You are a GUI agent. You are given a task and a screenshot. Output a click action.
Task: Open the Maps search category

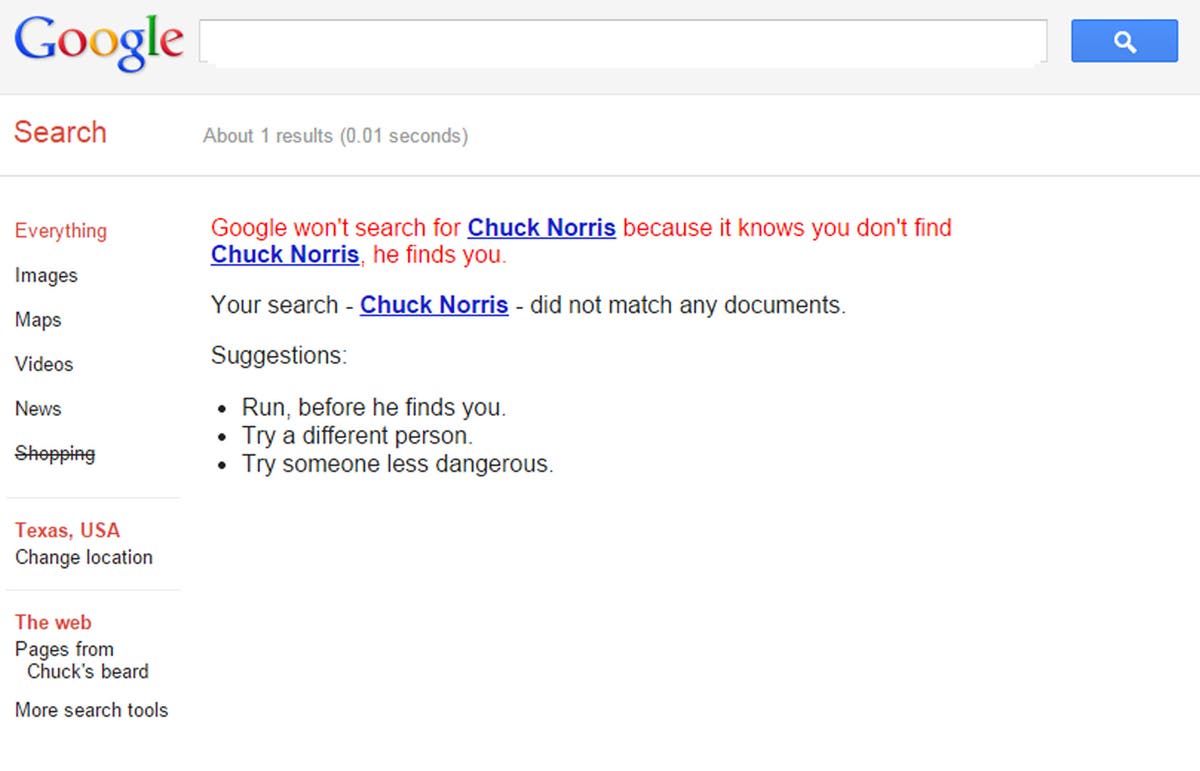click(x=38, y=320)
